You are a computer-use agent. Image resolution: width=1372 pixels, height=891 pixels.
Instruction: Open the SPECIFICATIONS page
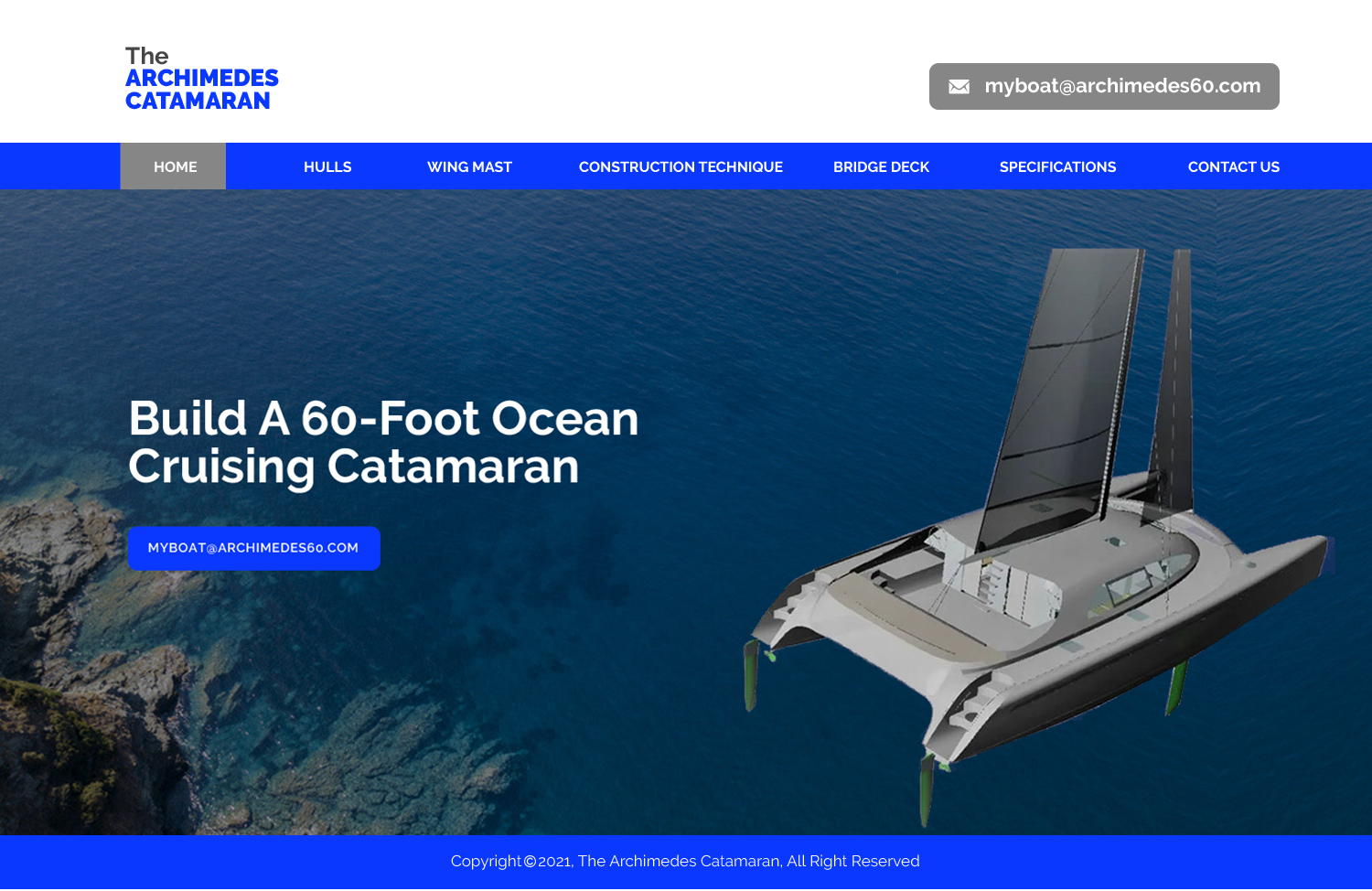point(1057,166)
